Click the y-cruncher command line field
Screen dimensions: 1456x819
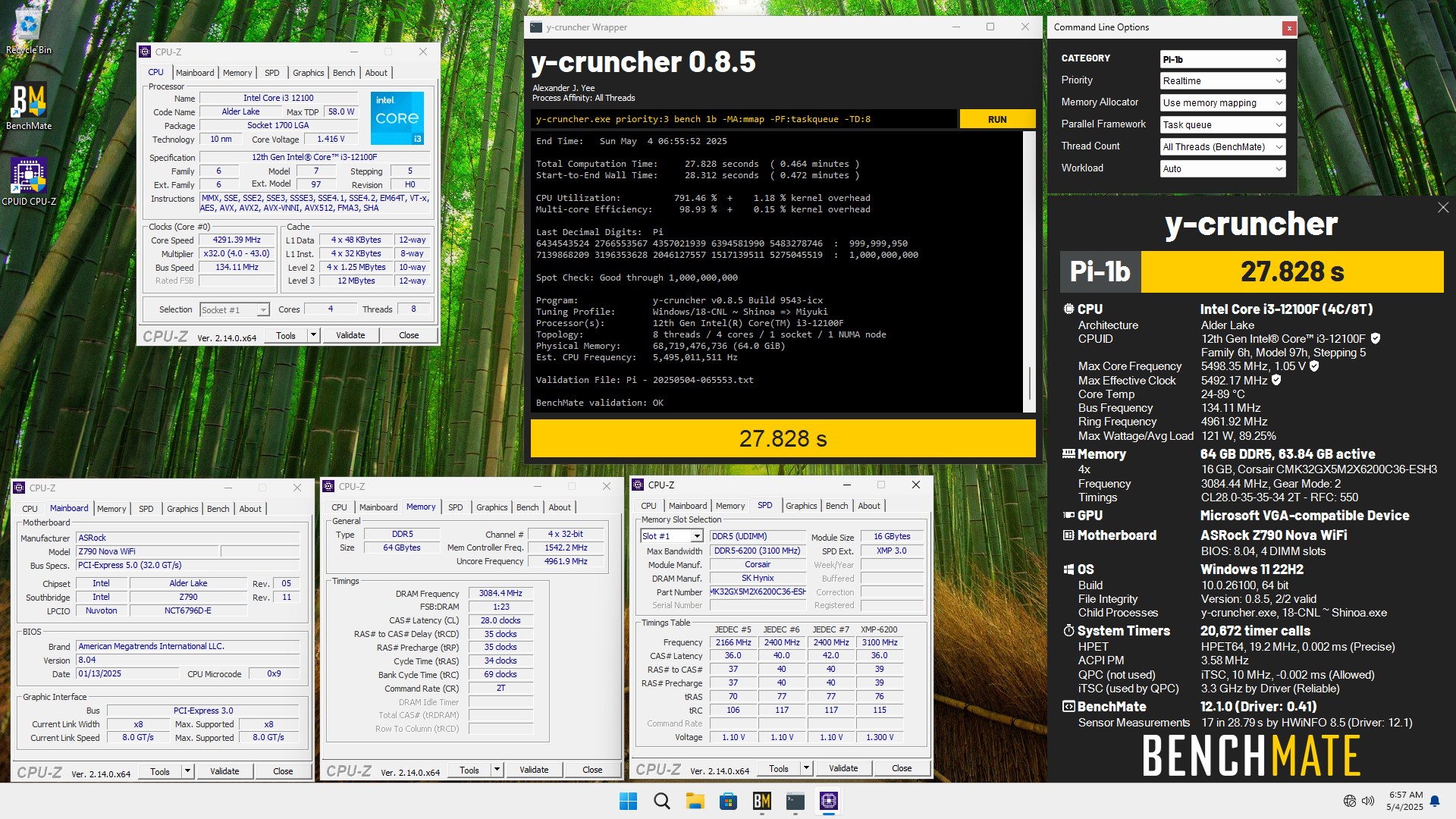pyautogui.click(x=745, y=119)
